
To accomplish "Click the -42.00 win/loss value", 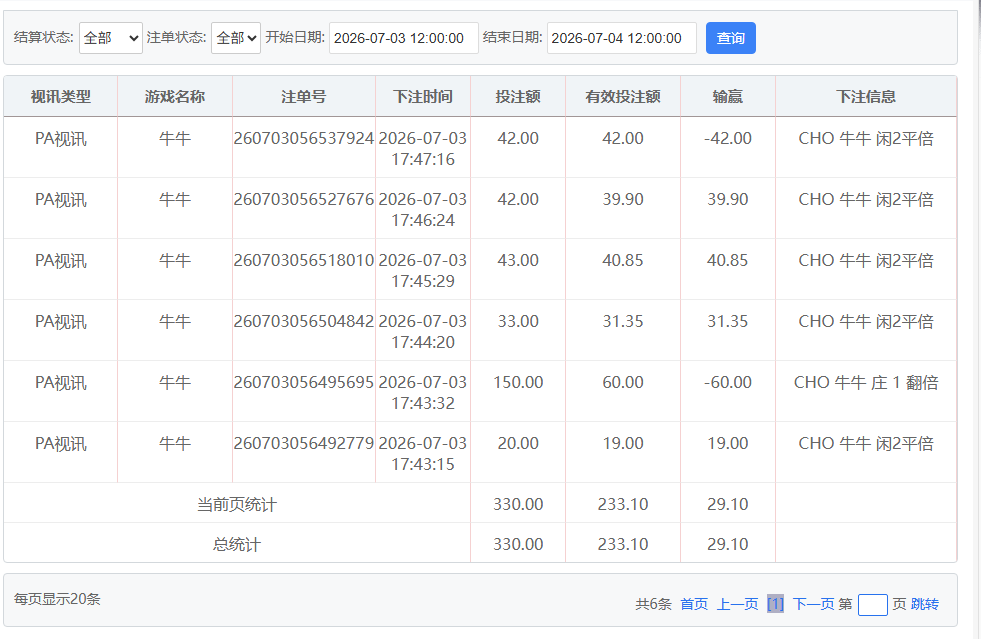I will coord(728,138).
